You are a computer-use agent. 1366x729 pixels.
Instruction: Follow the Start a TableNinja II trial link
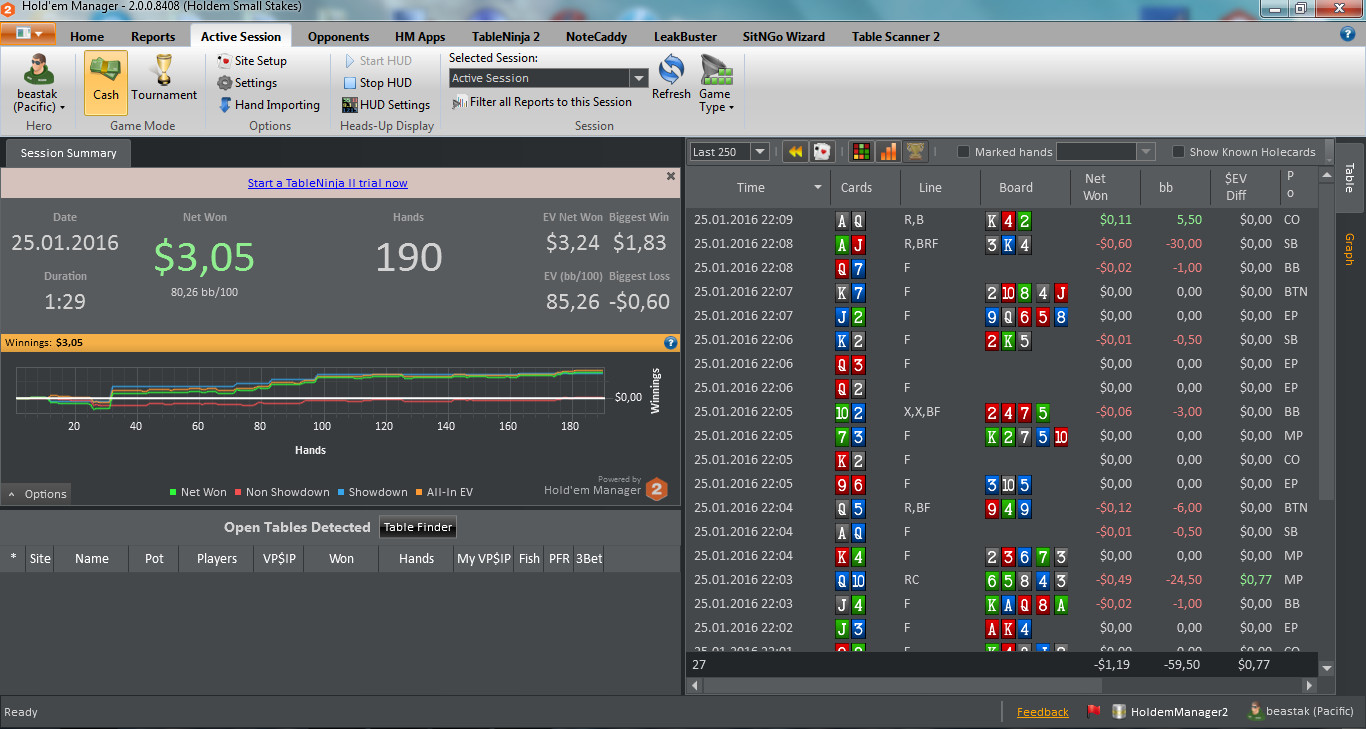pos(328,183)
